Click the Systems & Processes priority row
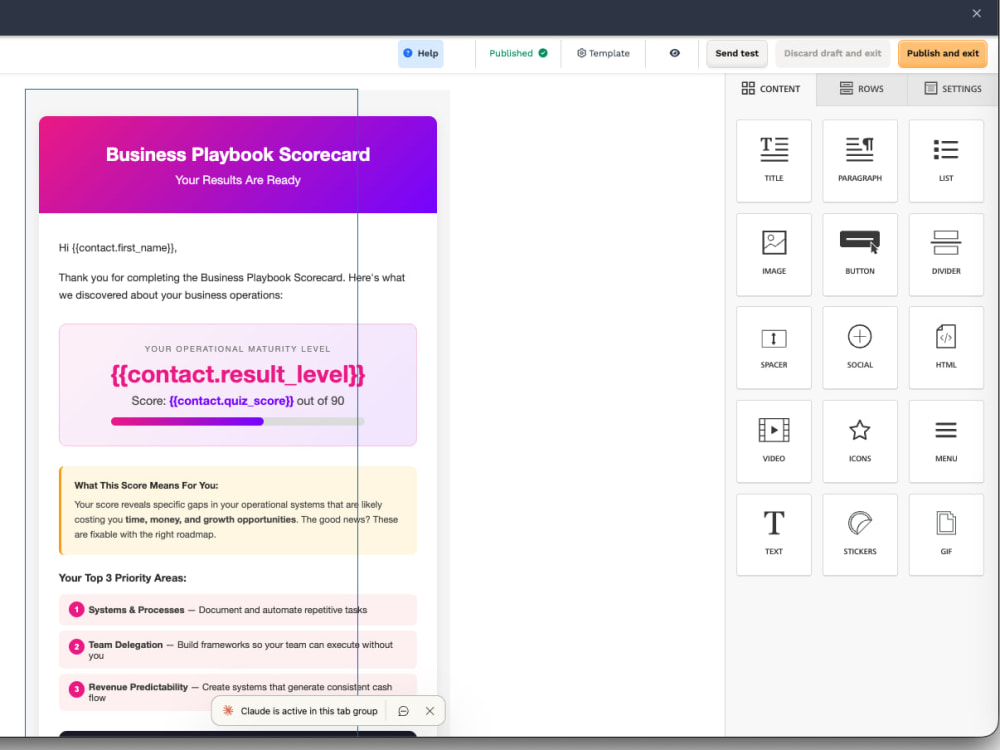Image resolution: width=1000 pixels, height=750 pixels. point(238,610)
